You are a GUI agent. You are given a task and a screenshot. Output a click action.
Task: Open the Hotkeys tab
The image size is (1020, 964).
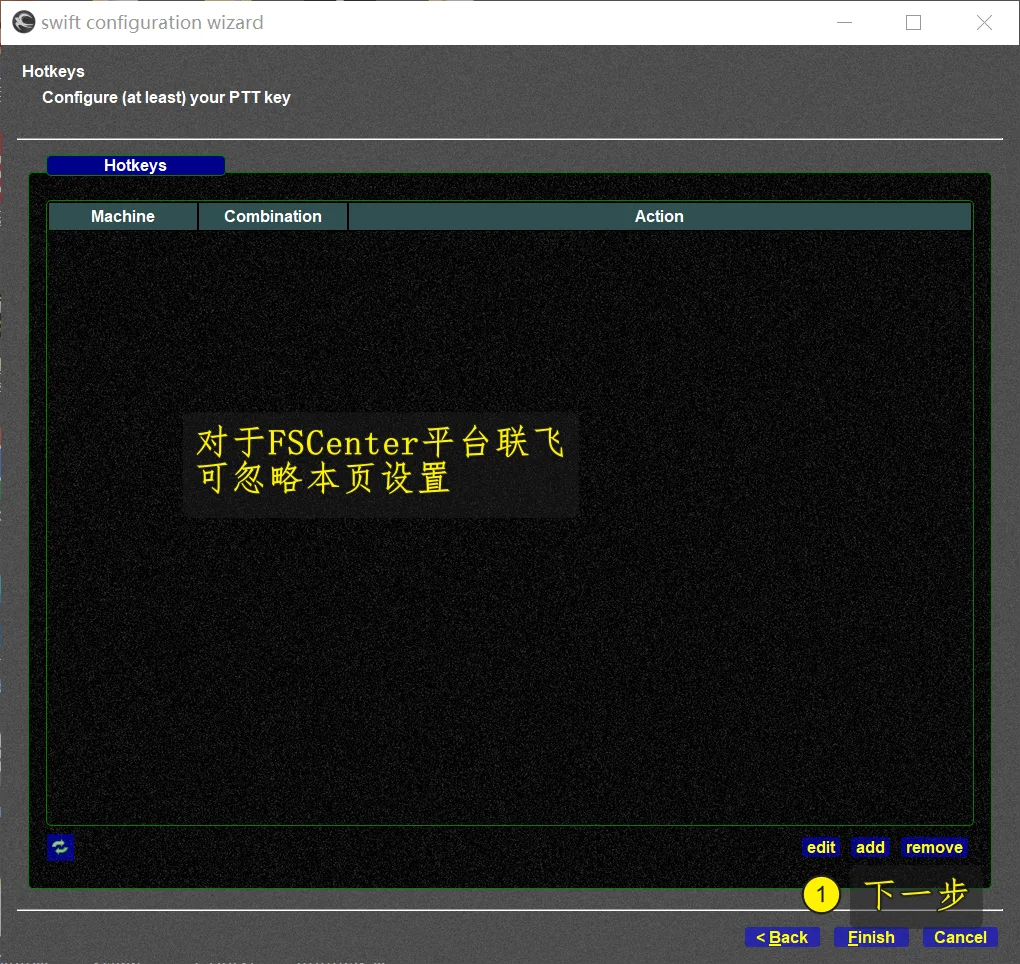(x=135, y=165)
